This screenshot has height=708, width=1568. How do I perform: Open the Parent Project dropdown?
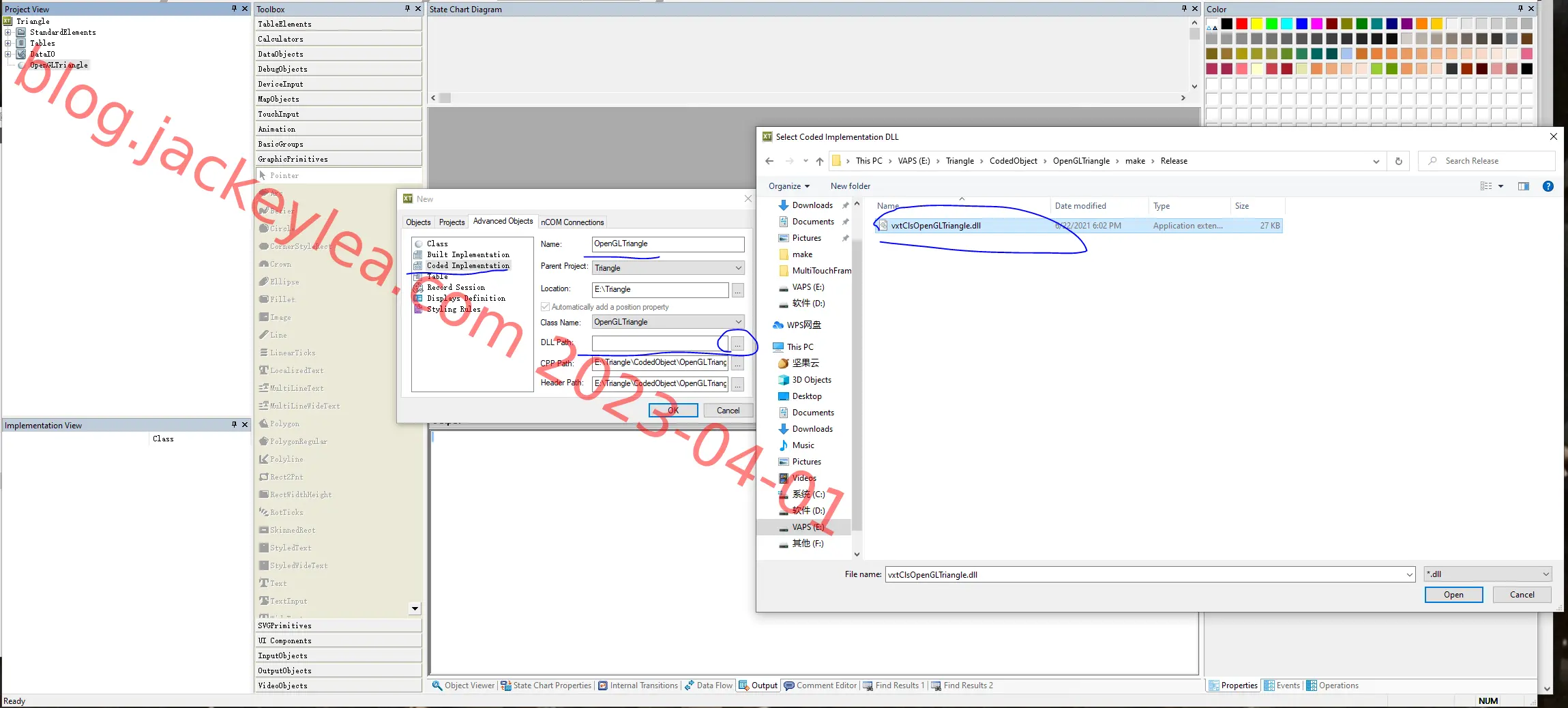pyautogui.click(x=668, y=268)
